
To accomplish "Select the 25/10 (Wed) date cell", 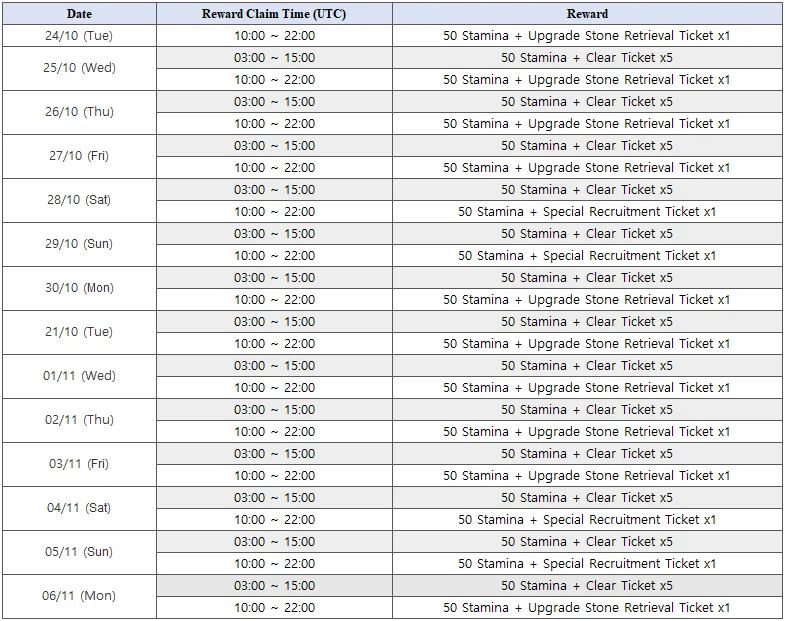I will [x=79, y=68].
